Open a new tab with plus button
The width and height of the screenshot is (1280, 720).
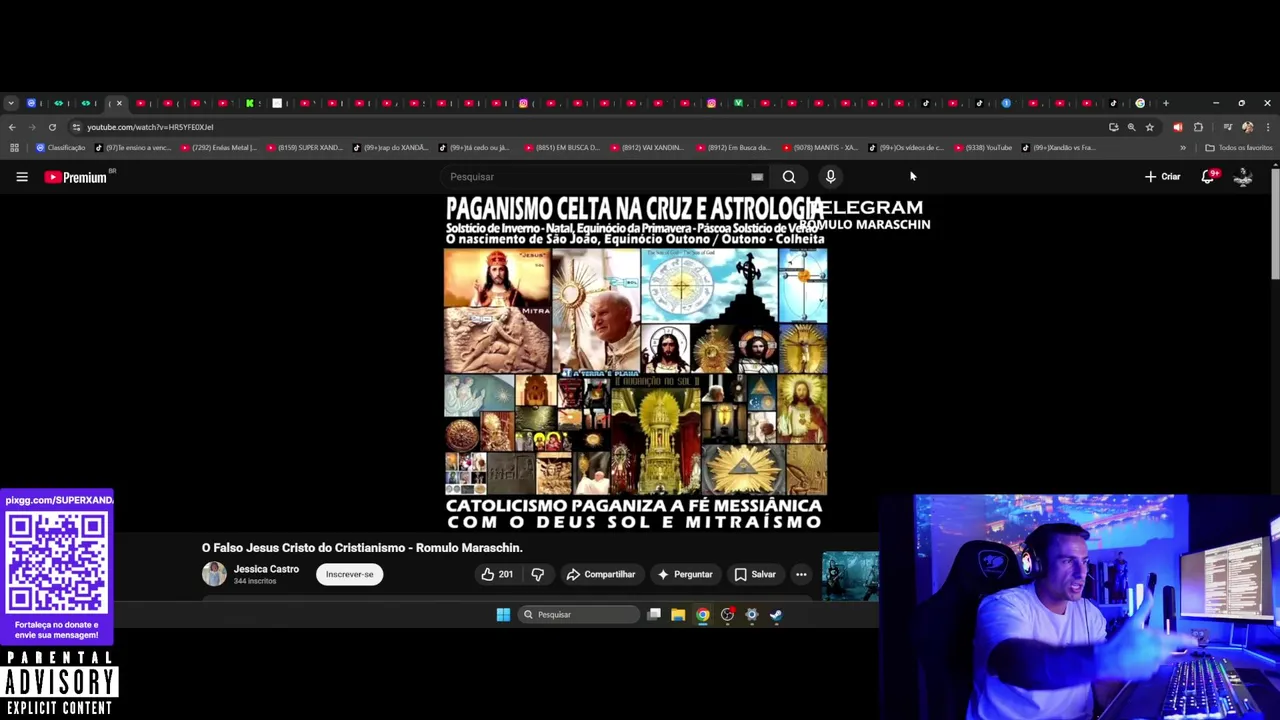point(1166,103)
